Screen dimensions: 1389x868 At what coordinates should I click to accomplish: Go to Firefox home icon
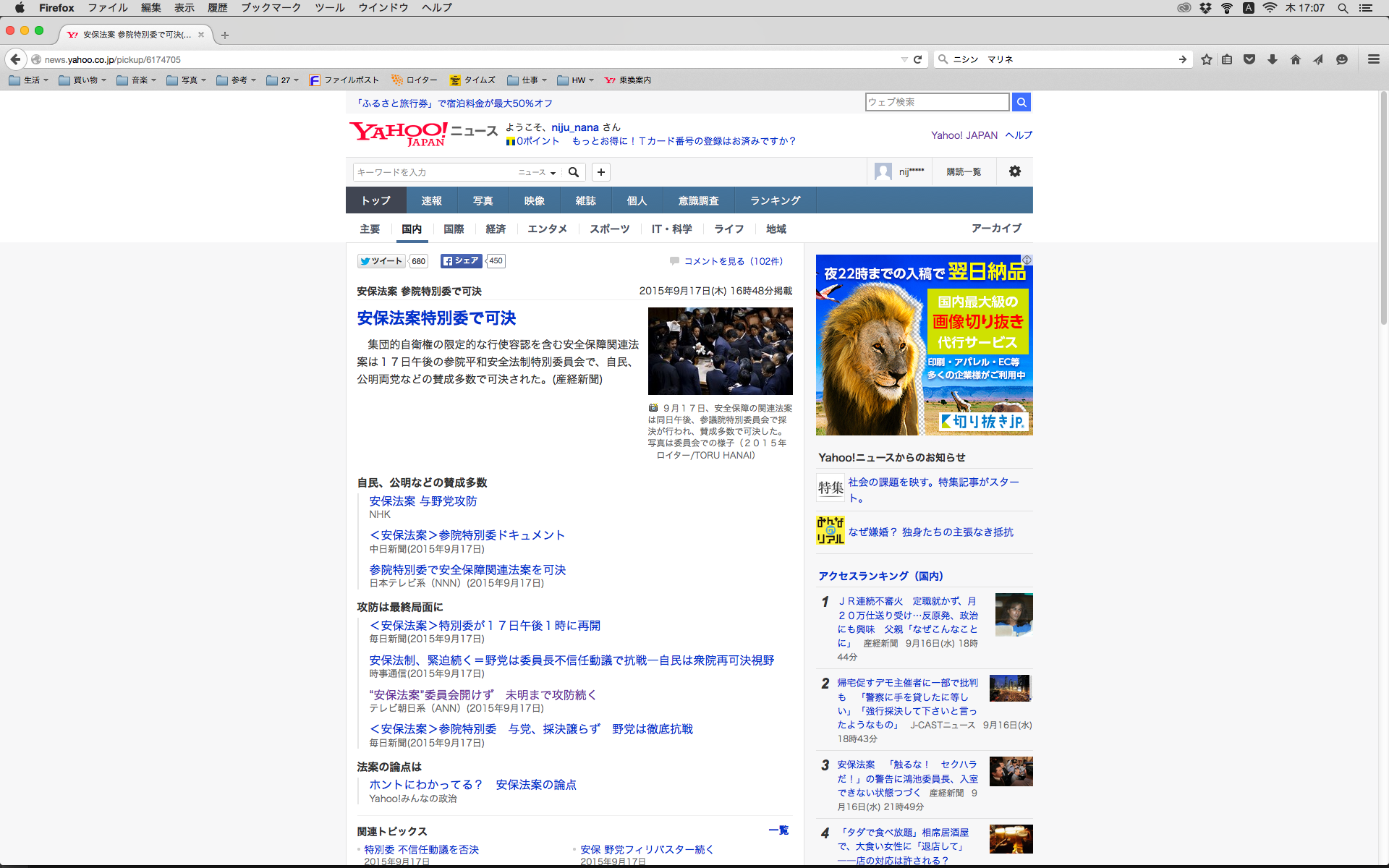(1295, 59)
